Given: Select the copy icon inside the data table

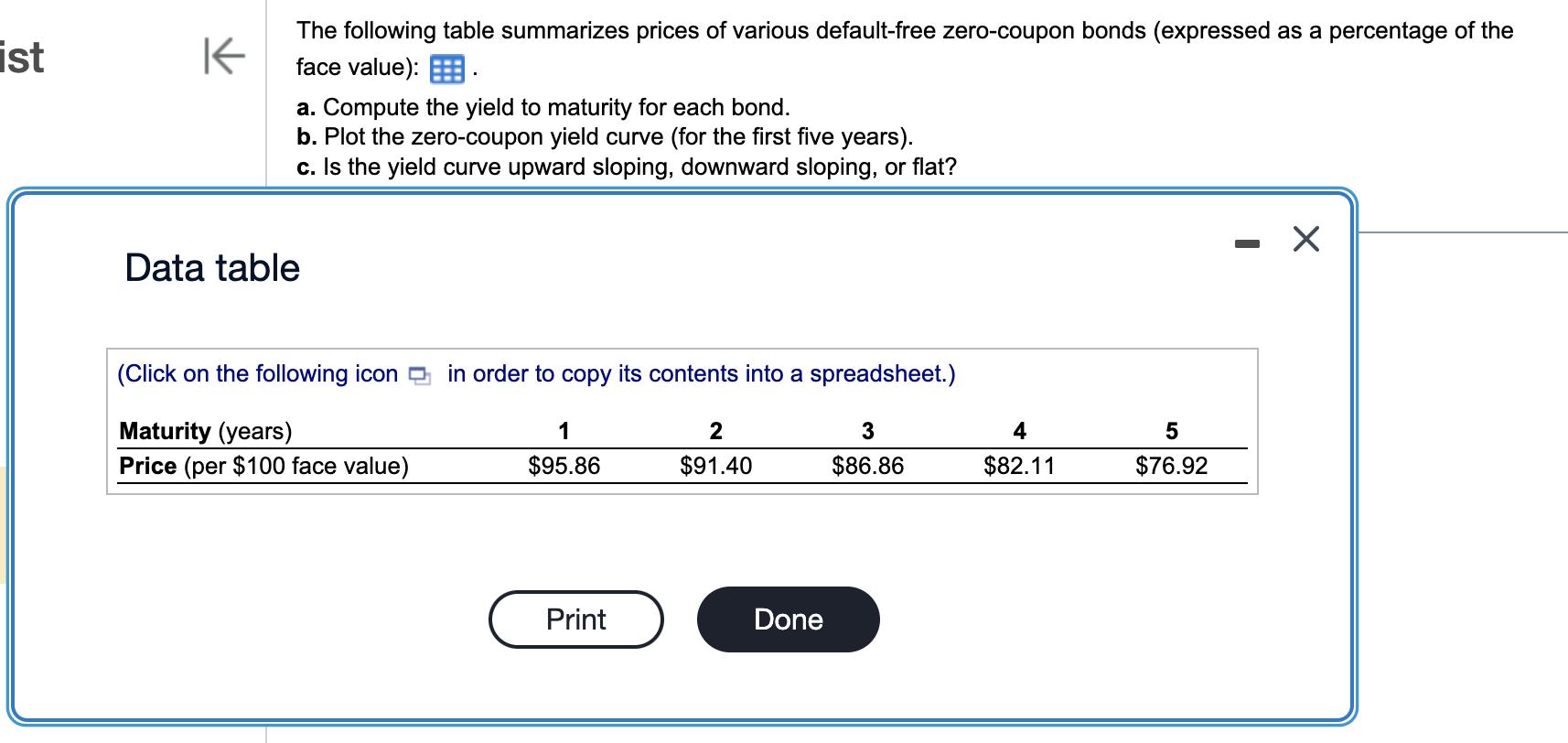Looking at the screenshot, I should click(418, 373).
